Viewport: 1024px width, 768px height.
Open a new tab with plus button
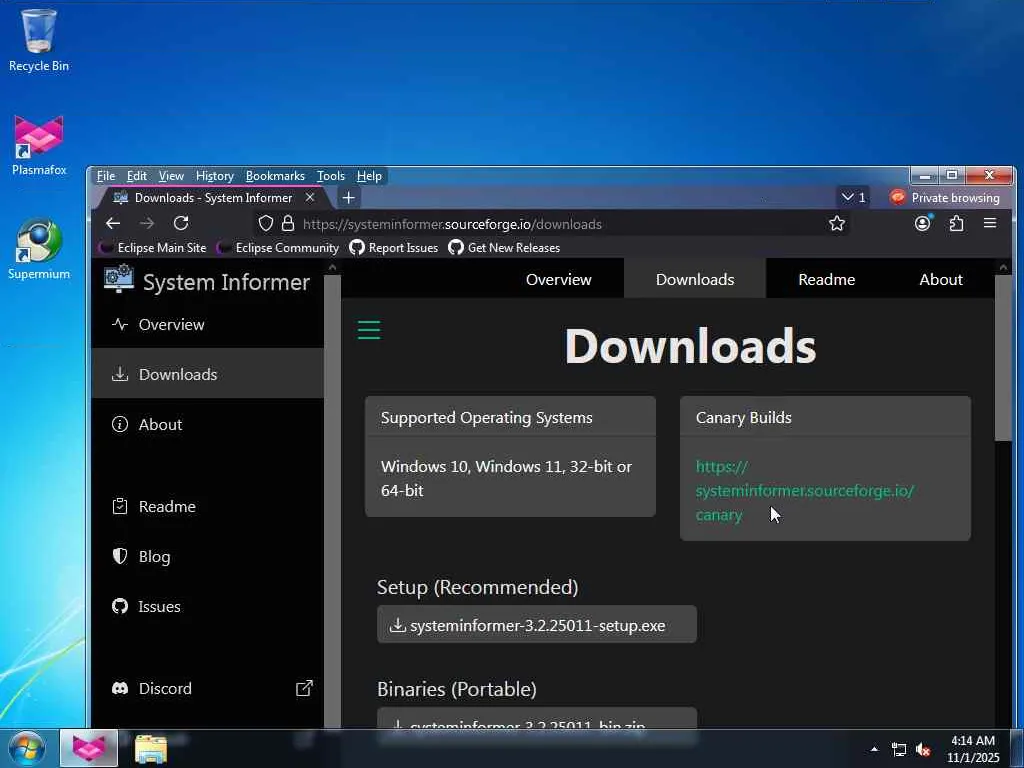[349, 197]
